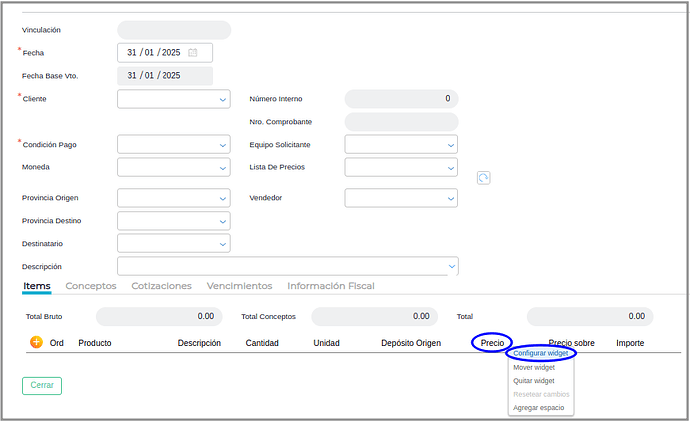The height and width of the screenshot is (422, 690).
Task: Click the Vinculación field
Action: click(174, 30)
